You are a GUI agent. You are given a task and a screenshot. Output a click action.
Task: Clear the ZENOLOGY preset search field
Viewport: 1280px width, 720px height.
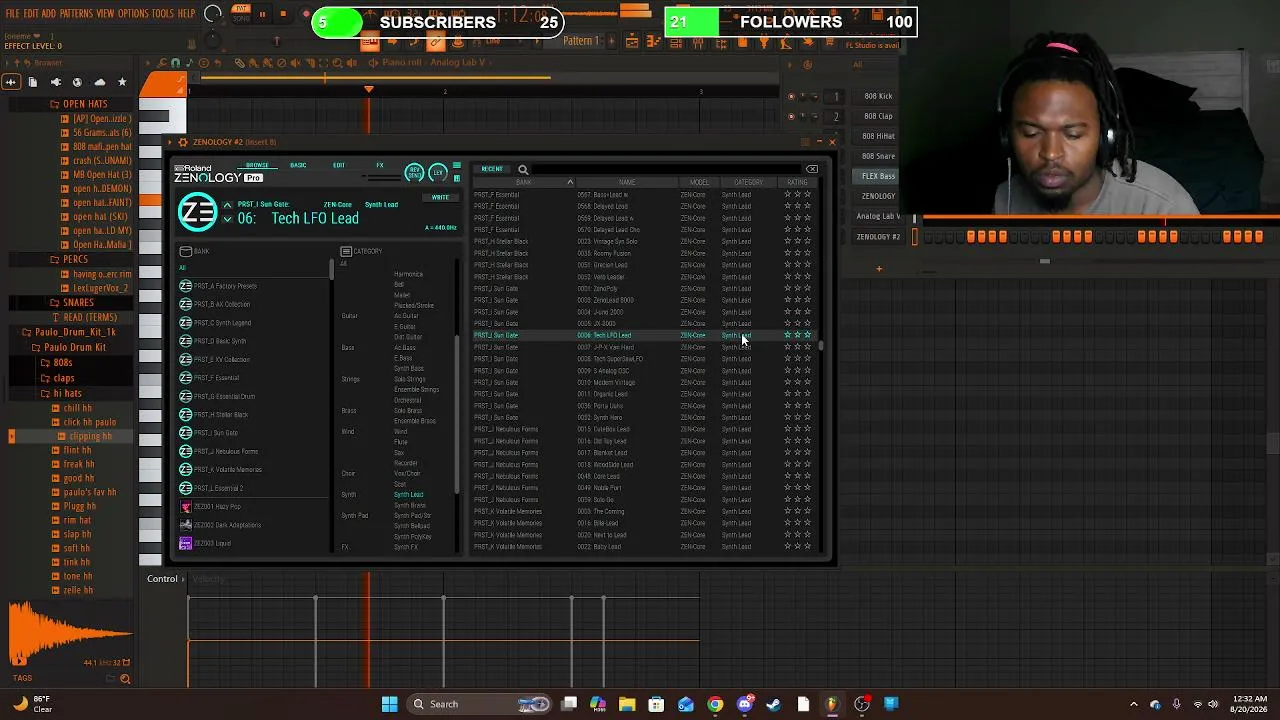pos(812,169)
